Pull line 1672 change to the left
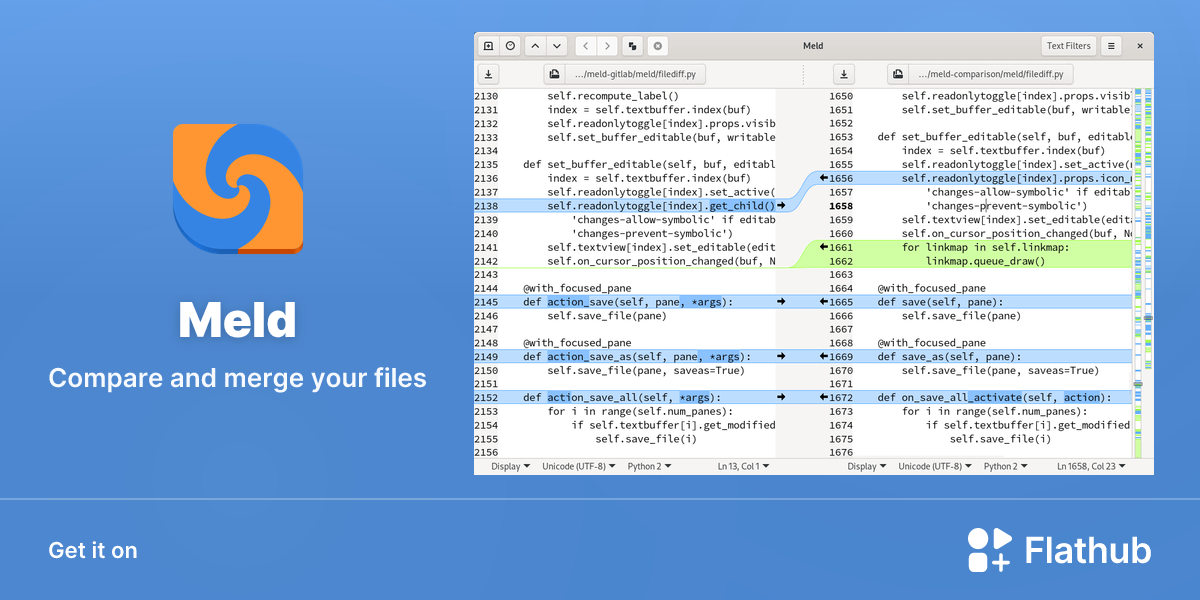This screenshot has height=600, width=1200. point(823,397)
